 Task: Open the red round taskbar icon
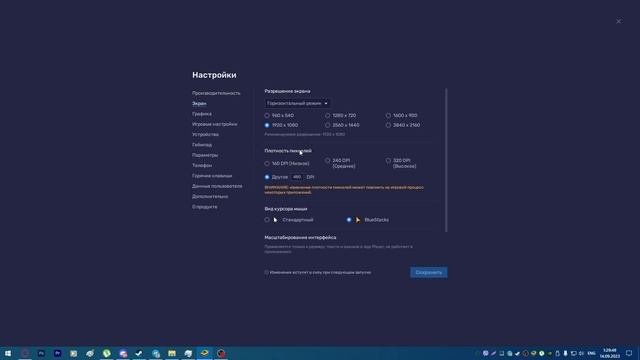point(221,353)
